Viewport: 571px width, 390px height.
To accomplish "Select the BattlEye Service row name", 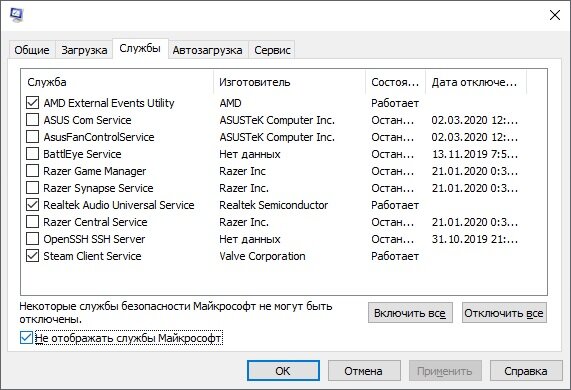I will (x=82, y=154).
